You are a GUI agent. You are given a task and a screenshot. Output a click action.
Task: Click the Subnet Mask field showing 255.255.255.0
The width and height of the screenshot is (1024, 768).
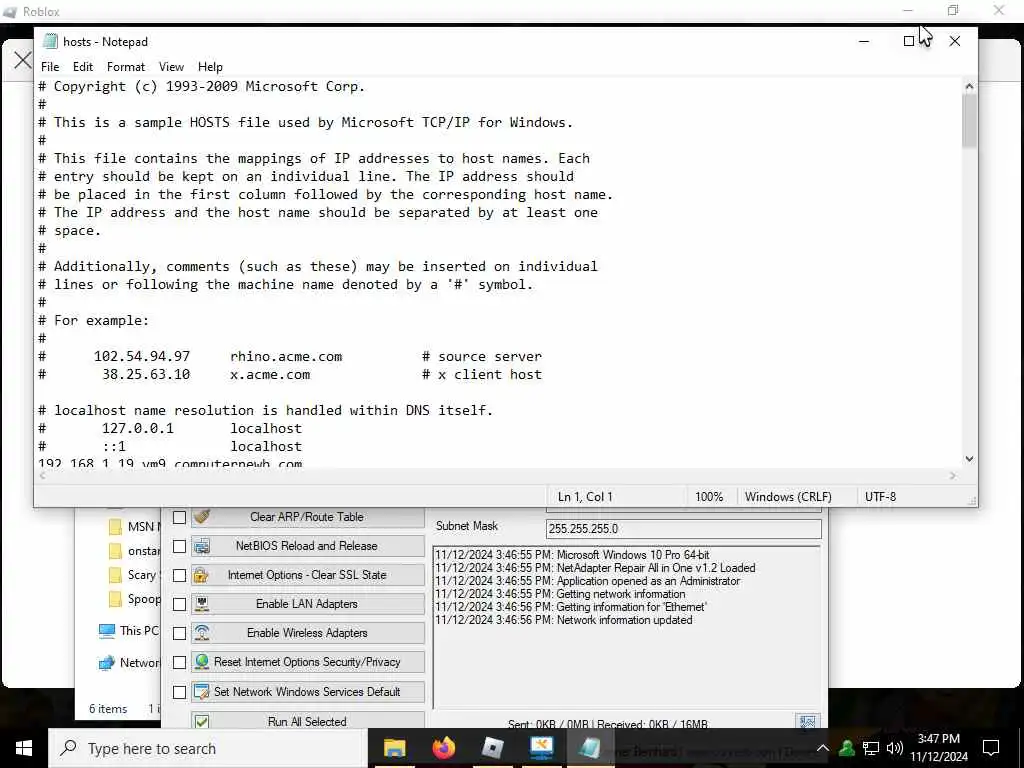pos(683,528)
